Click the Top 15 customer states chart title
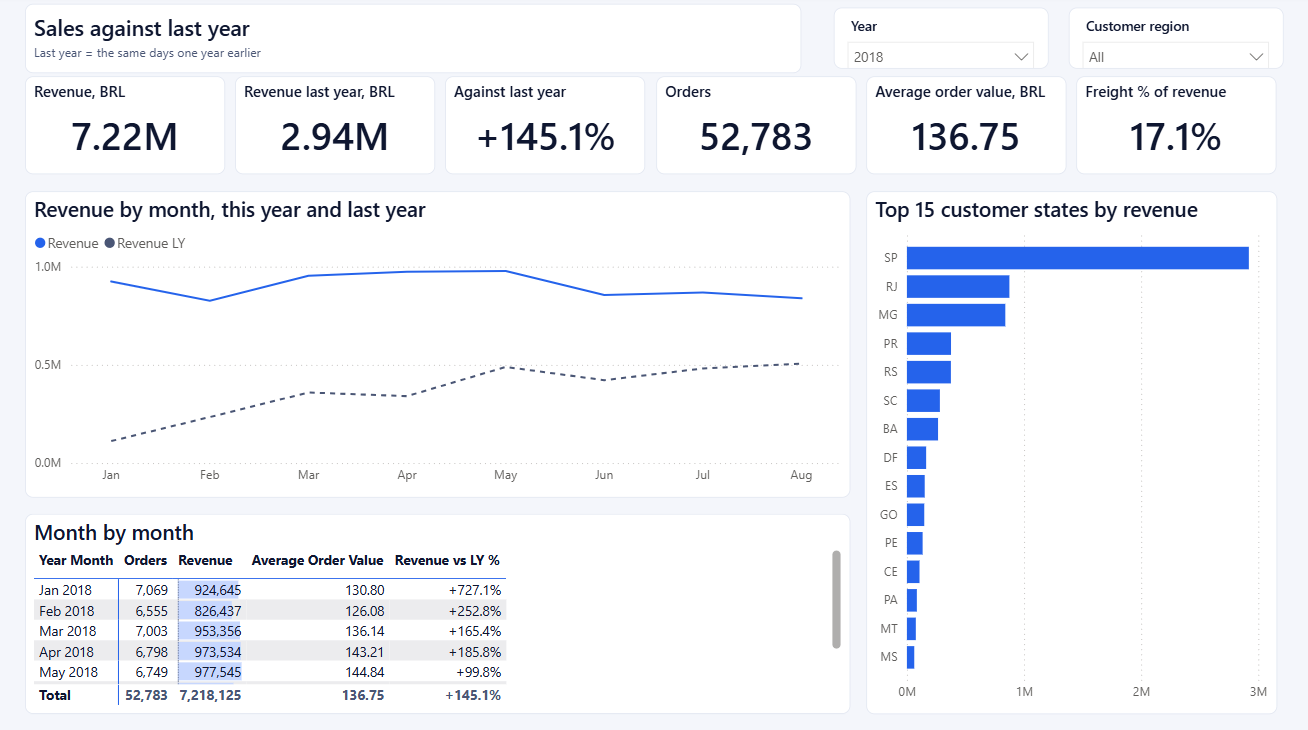Viewport: 1308px width, 730px height. pos(1036,210)
